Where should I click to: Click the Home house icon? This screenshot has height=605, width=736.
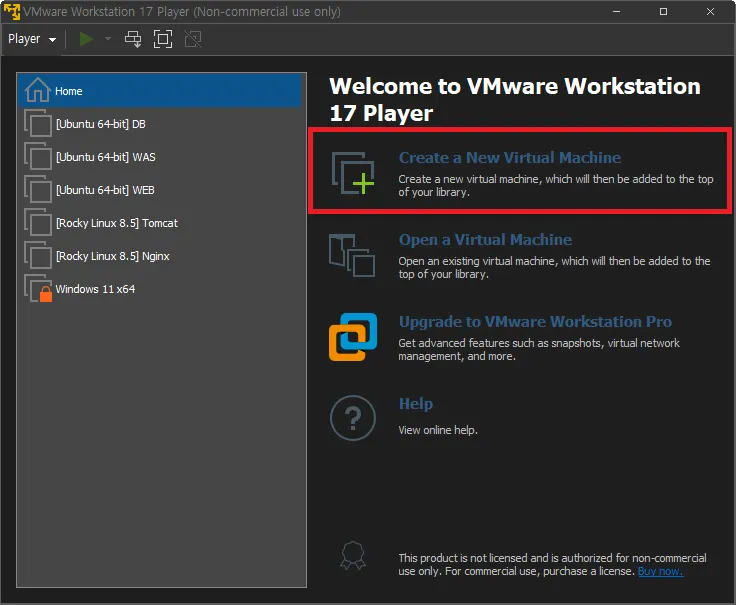(38, 90)
